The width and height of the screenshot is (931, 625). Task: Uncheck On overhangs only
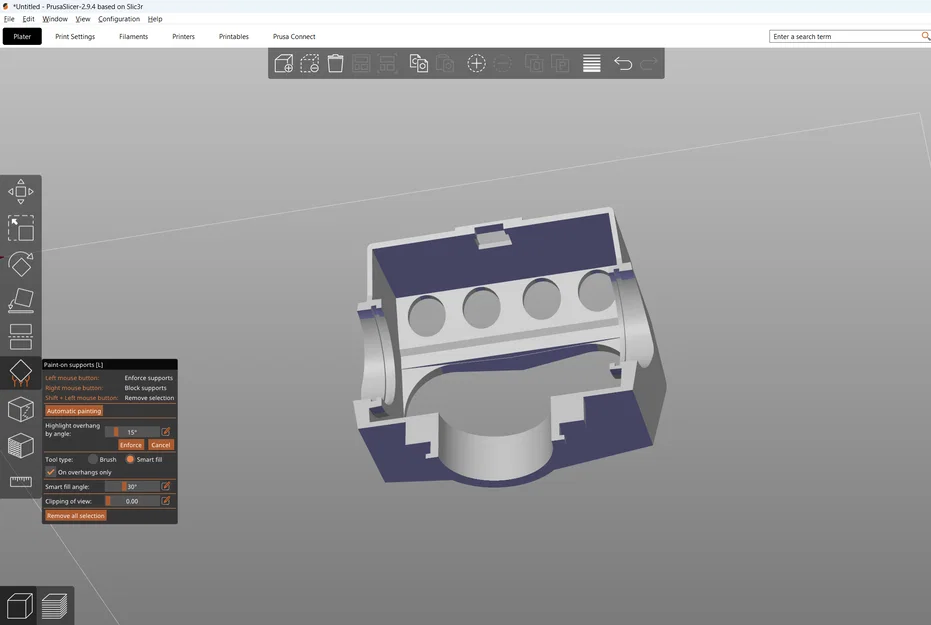click(x=50, y=472)
